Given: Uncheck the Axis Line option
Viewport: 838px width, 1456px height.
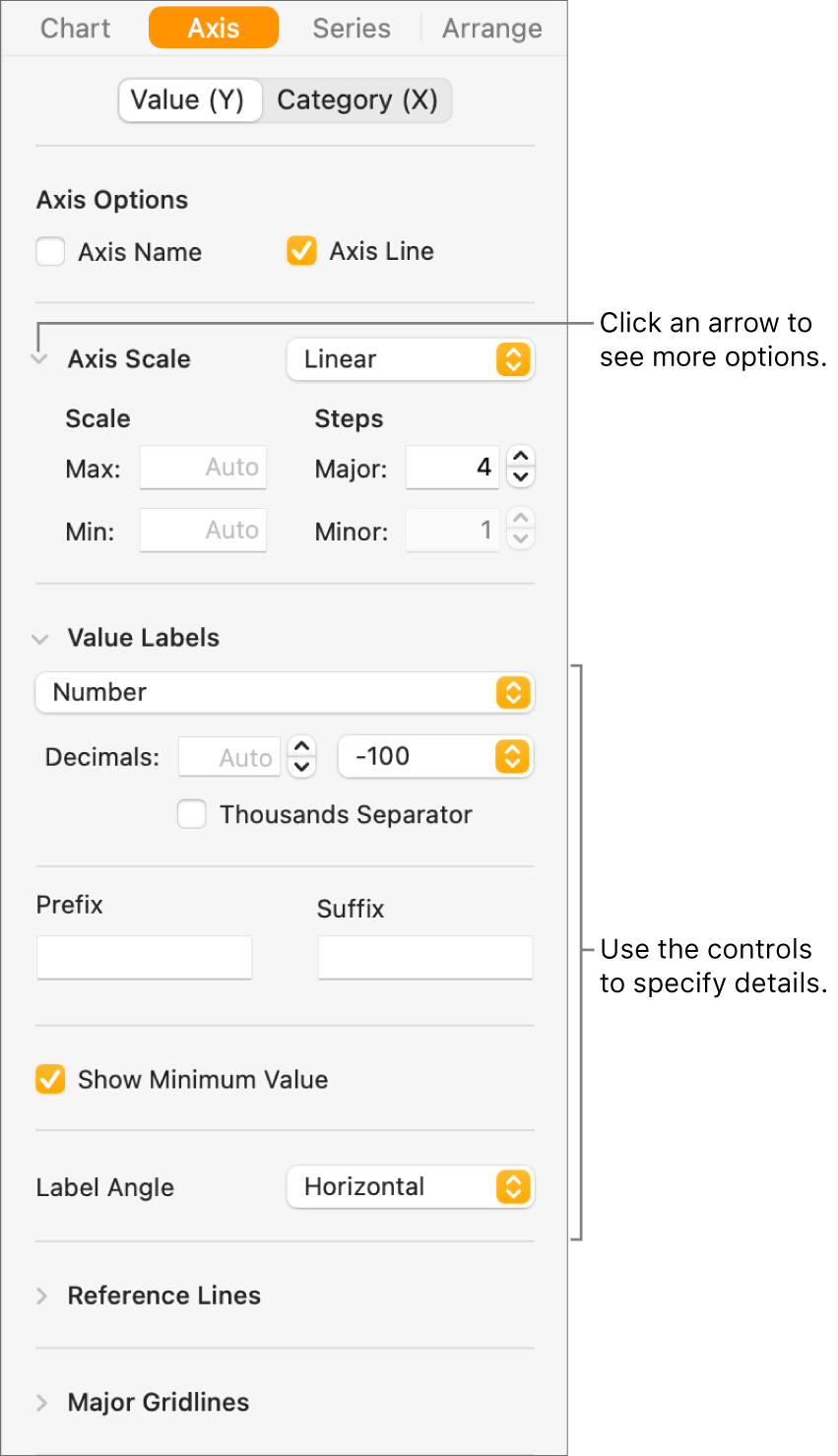Looking at the screenshot, I should pyautogui.click(x=301, y=250).
